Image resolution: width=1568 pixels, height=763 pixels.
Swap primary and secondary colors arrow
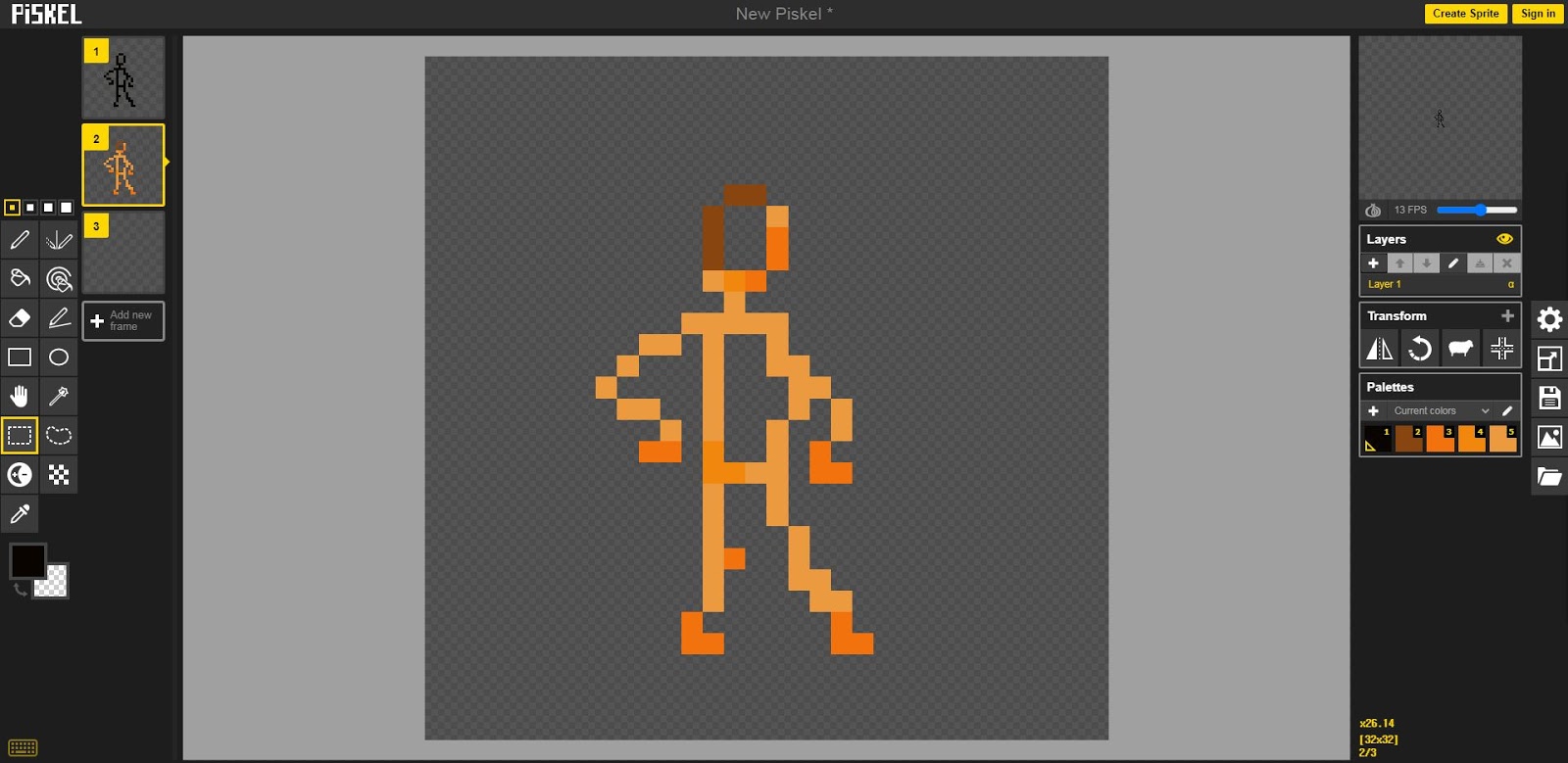(x=20, y=589)
